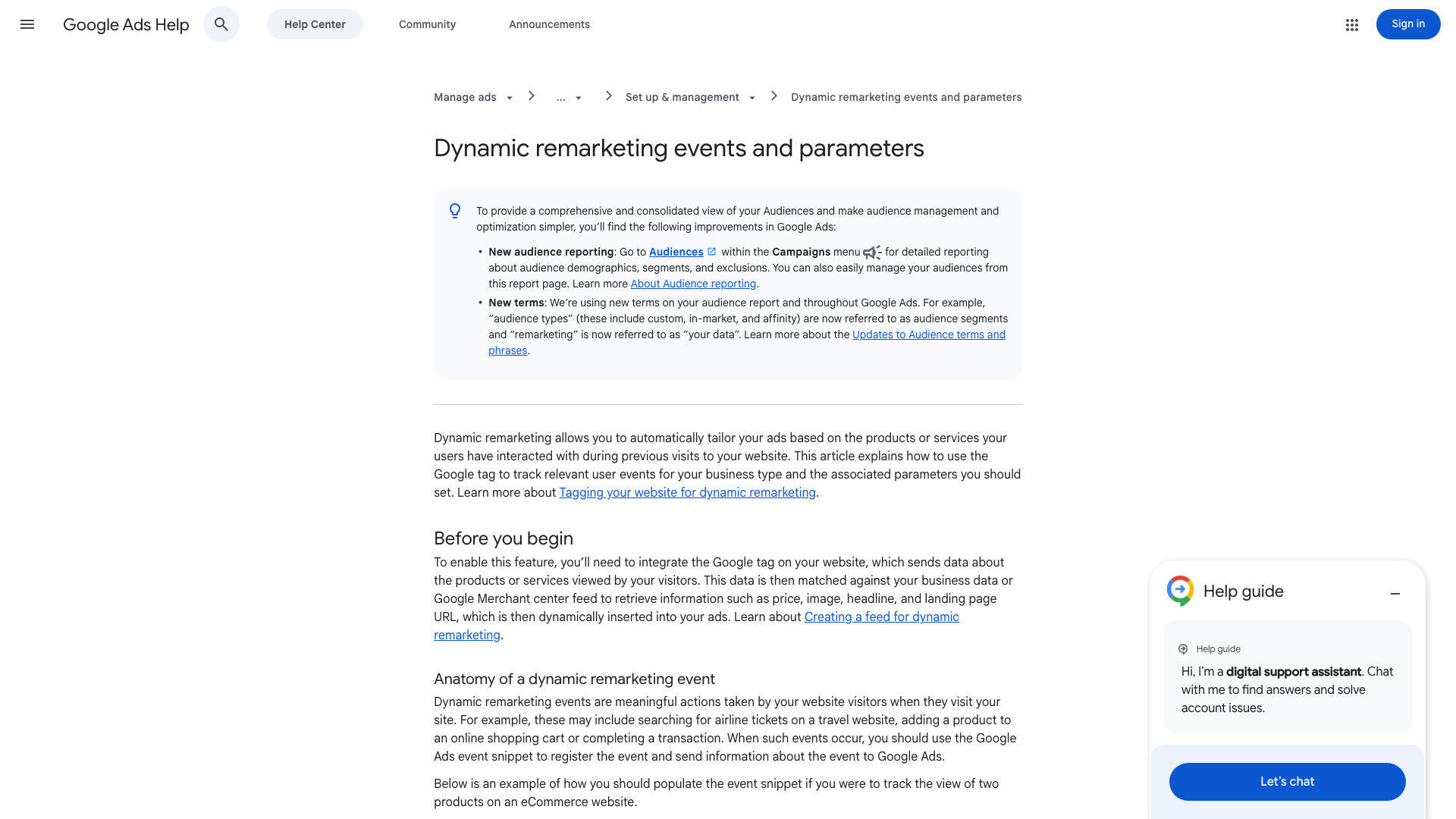1456x819 pixels.
Task: Switch to the Community tab
Action: (427, 24)
